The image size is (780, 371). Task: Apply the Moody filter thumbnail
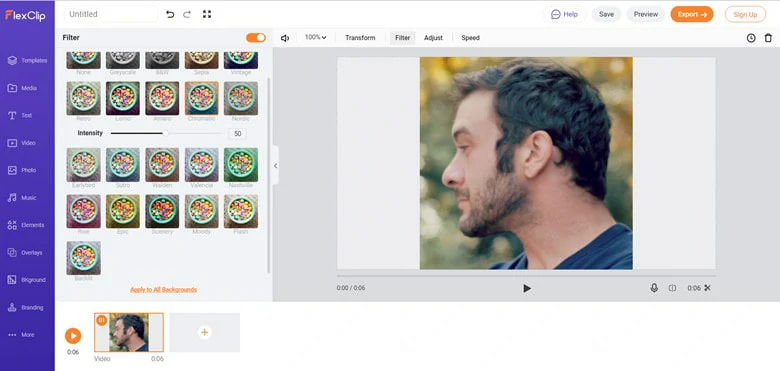201,211
